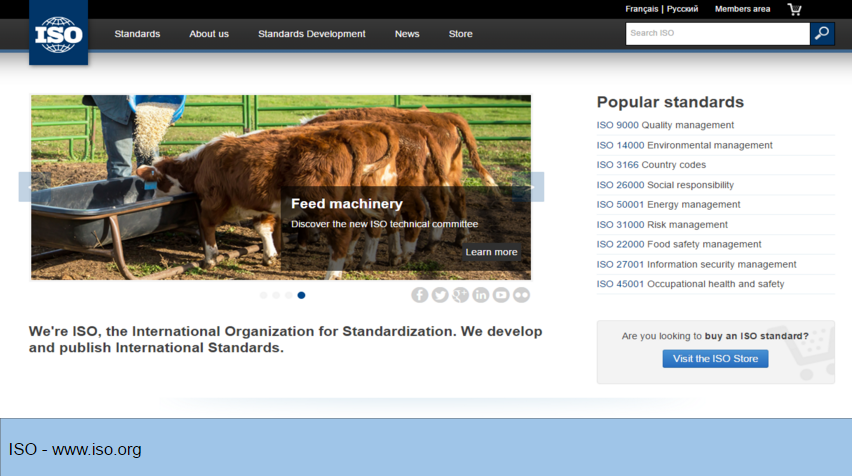Select the first carousel dot

264,295
